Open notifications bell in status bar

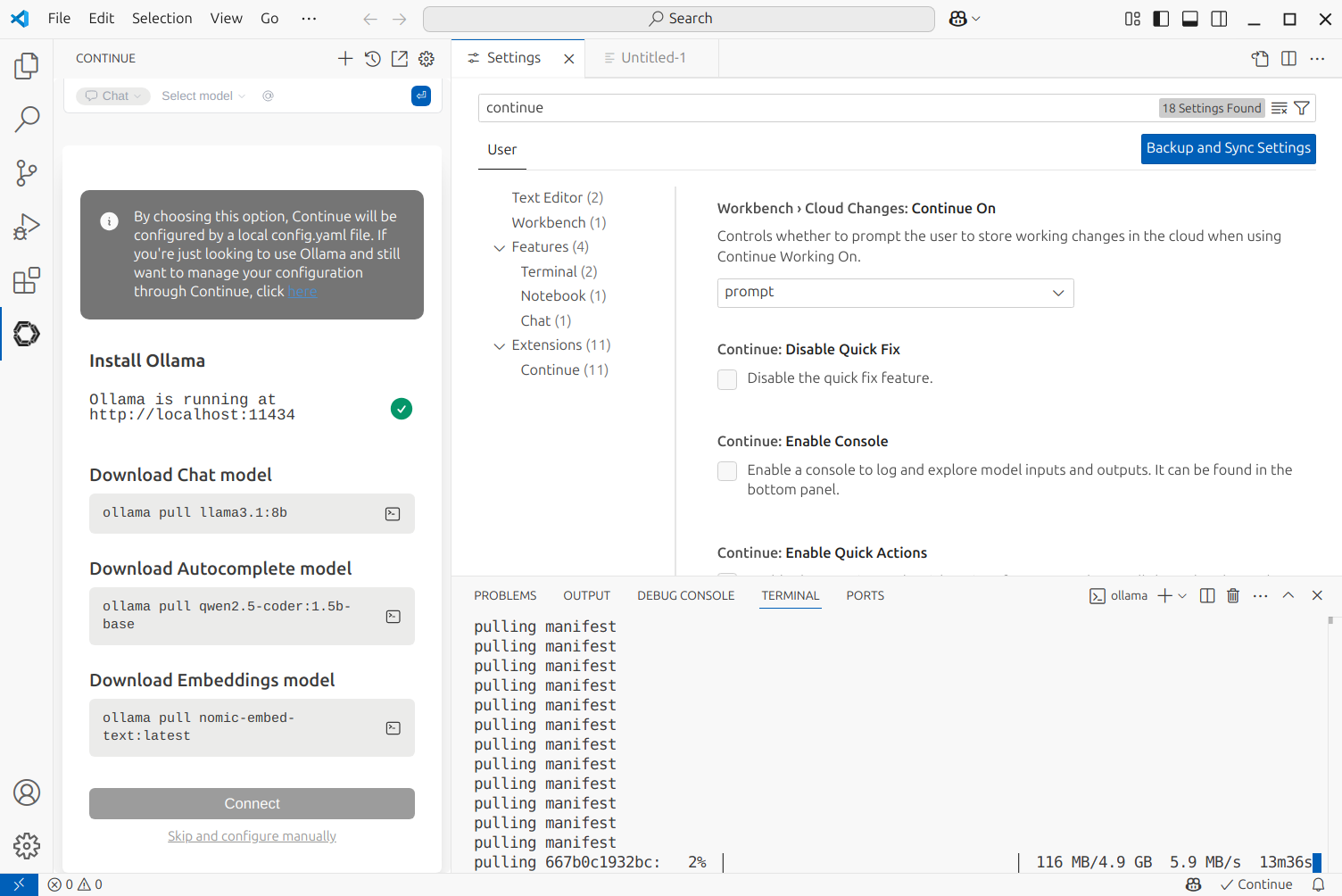click(x=1318, y=884)
